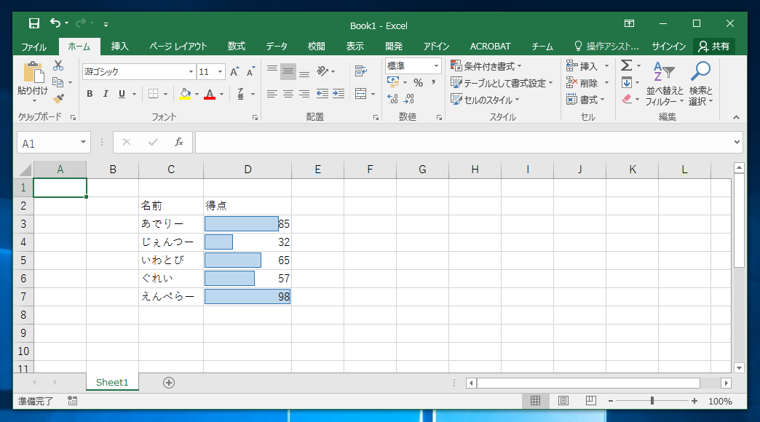Click the 条件付き書式 button

(x=486, y=66)
